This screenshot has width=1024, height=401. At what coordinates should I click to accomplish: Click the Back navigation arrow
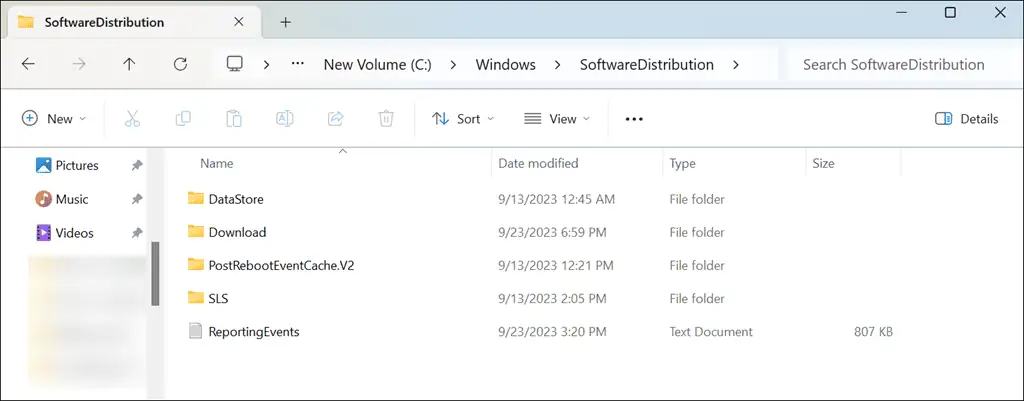pyautogui.click(x=27, y=64)
